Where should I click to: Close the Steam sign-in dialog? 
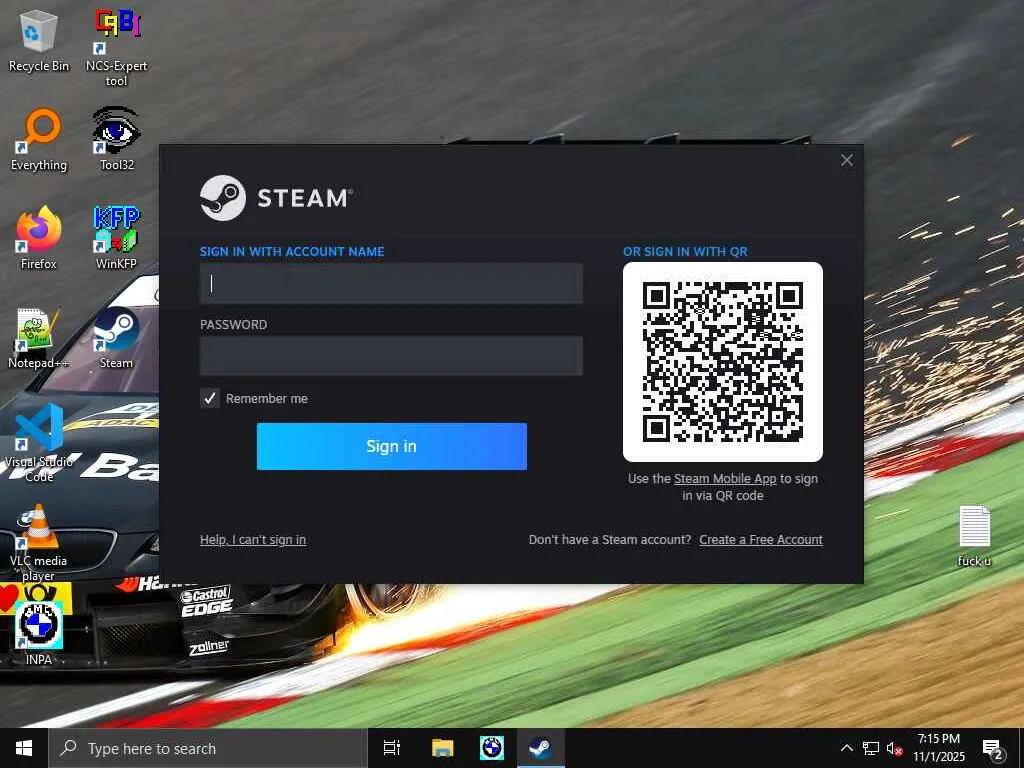click(847, 160)
